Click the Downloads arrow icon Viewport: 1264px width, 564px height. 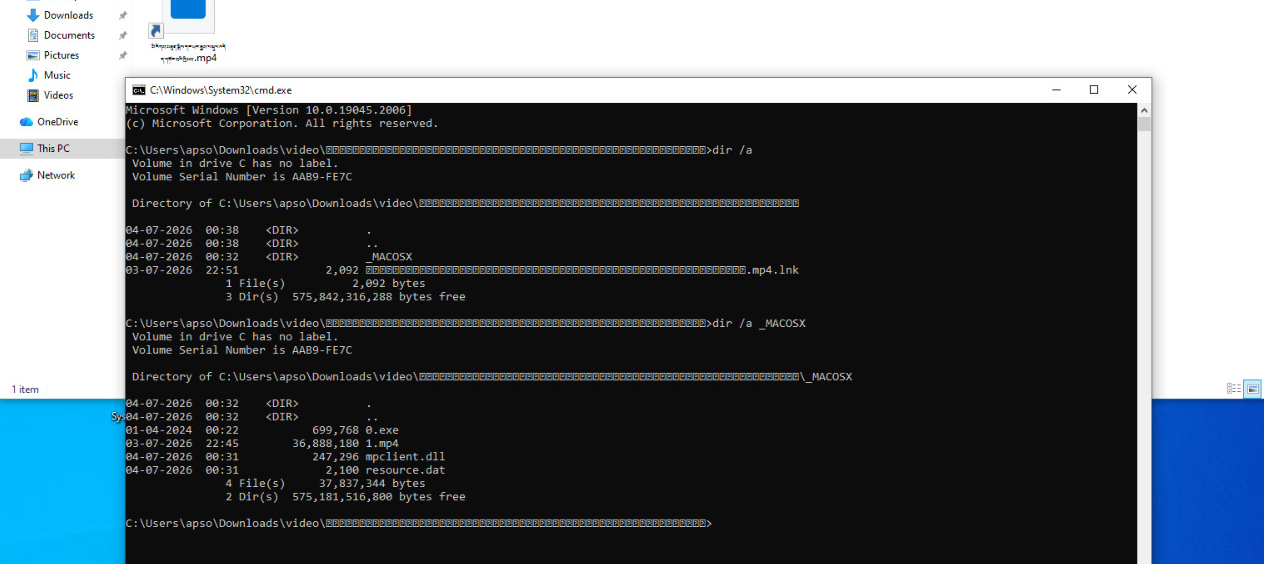[x=33, y=15]
